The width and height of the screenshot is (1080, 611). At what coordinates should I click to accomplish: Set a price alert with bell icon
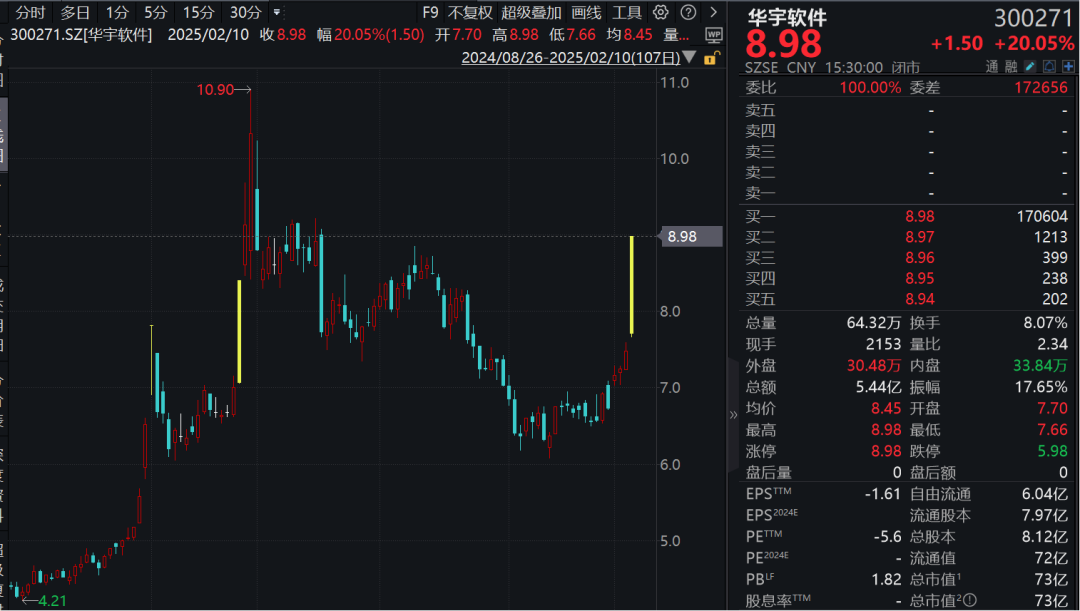click(1049, 67)
